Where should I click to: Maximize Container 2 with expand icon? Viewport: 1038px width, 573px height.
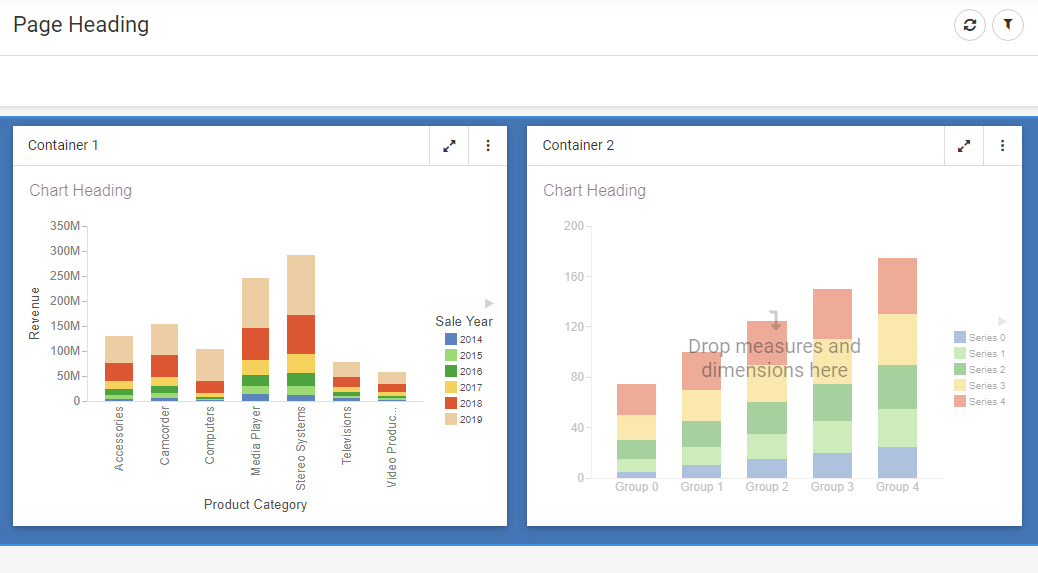pyautogui.click(x=964, y=146)
